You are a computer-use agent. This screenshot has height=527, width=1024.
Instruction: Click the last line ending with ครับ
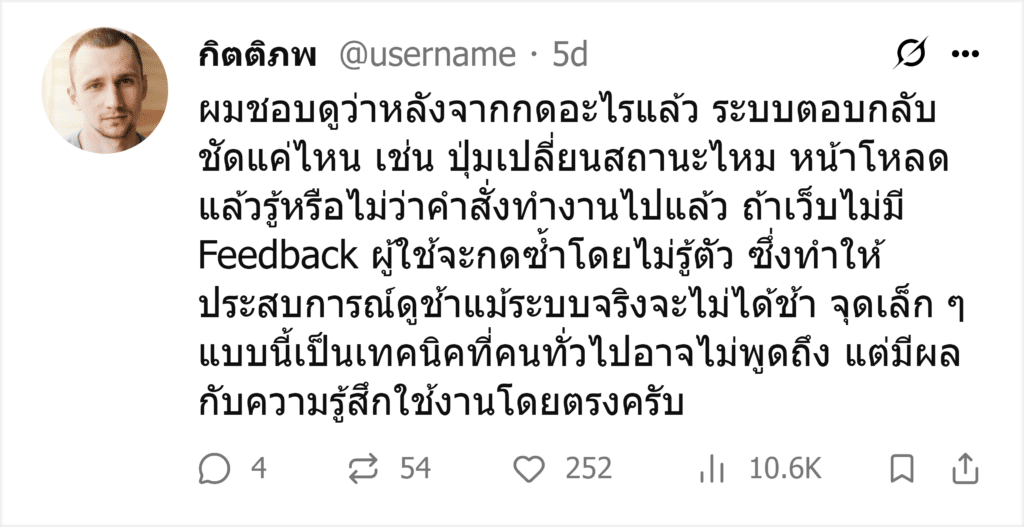coord(441,404)
